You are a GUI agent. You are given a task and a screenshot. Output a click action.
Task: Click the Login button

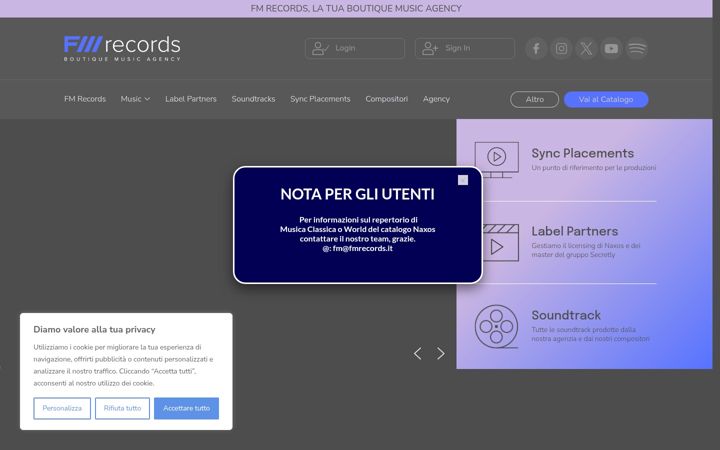(x=355, y=48)
